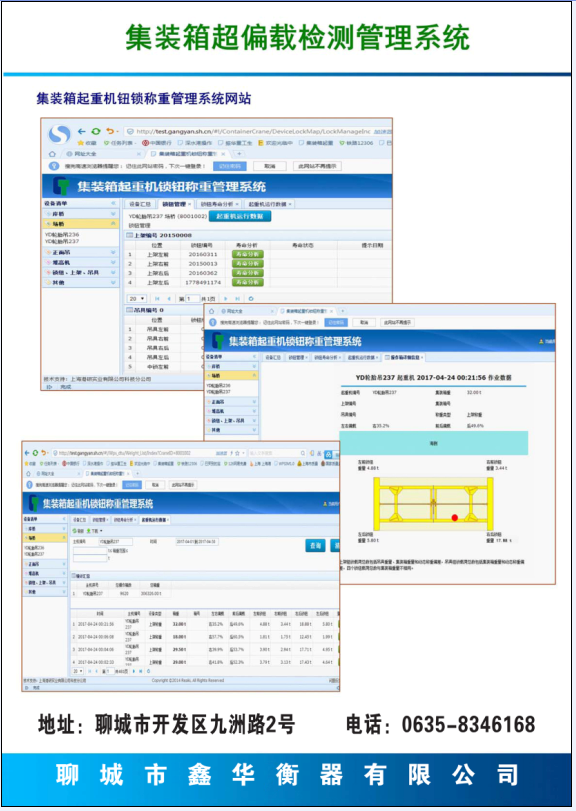Screen dimensions: 576x811
Task: Go to next page in top screenshot pager
Action: point(225,298)
